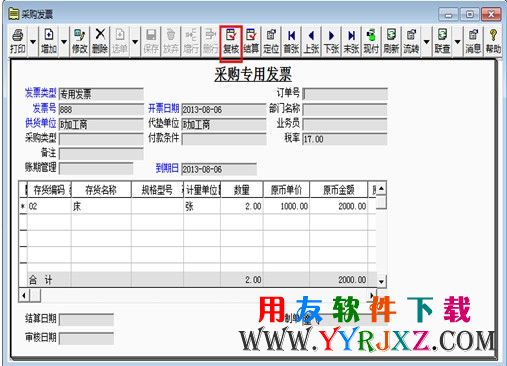Click the 删行 (Delete row) icon
This screenshot has height=366, width=507.
coord(210,41)
